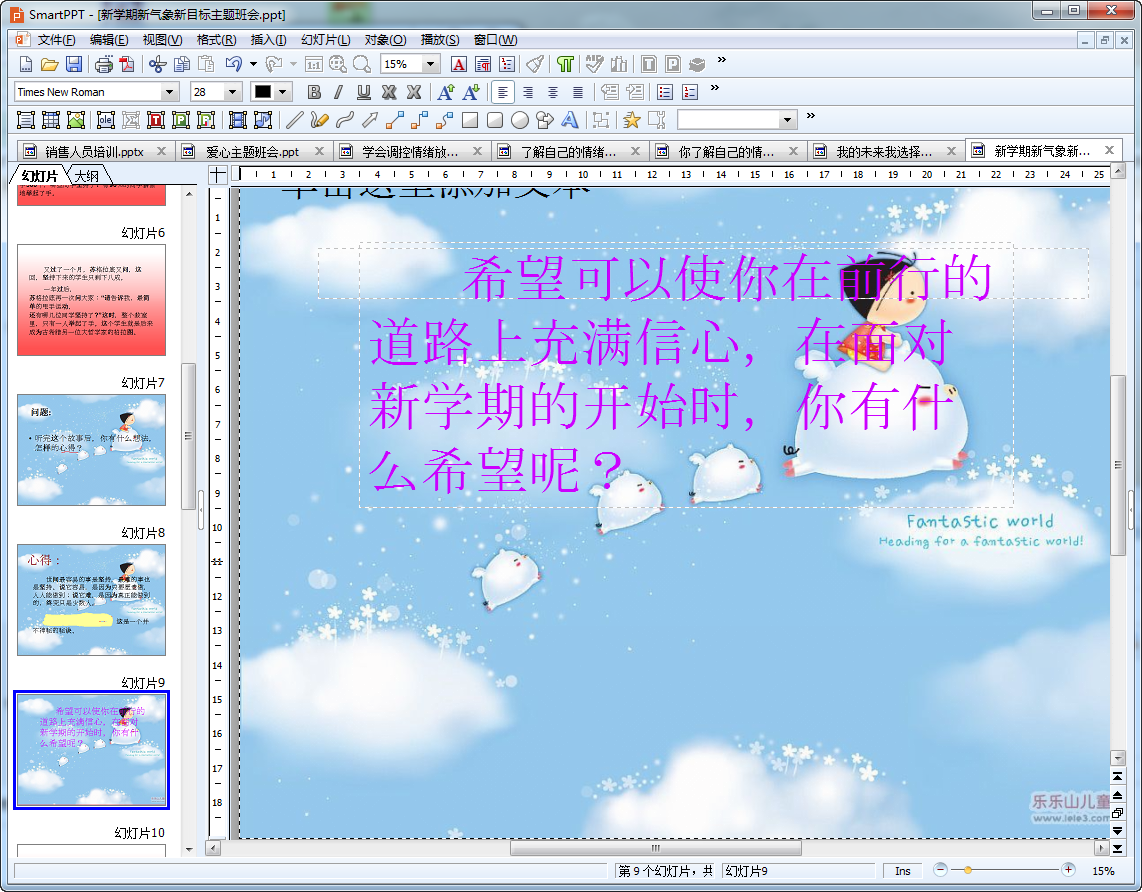Open the 格式(R) menu
This screenshot has width=1142, height=892.
216,39
